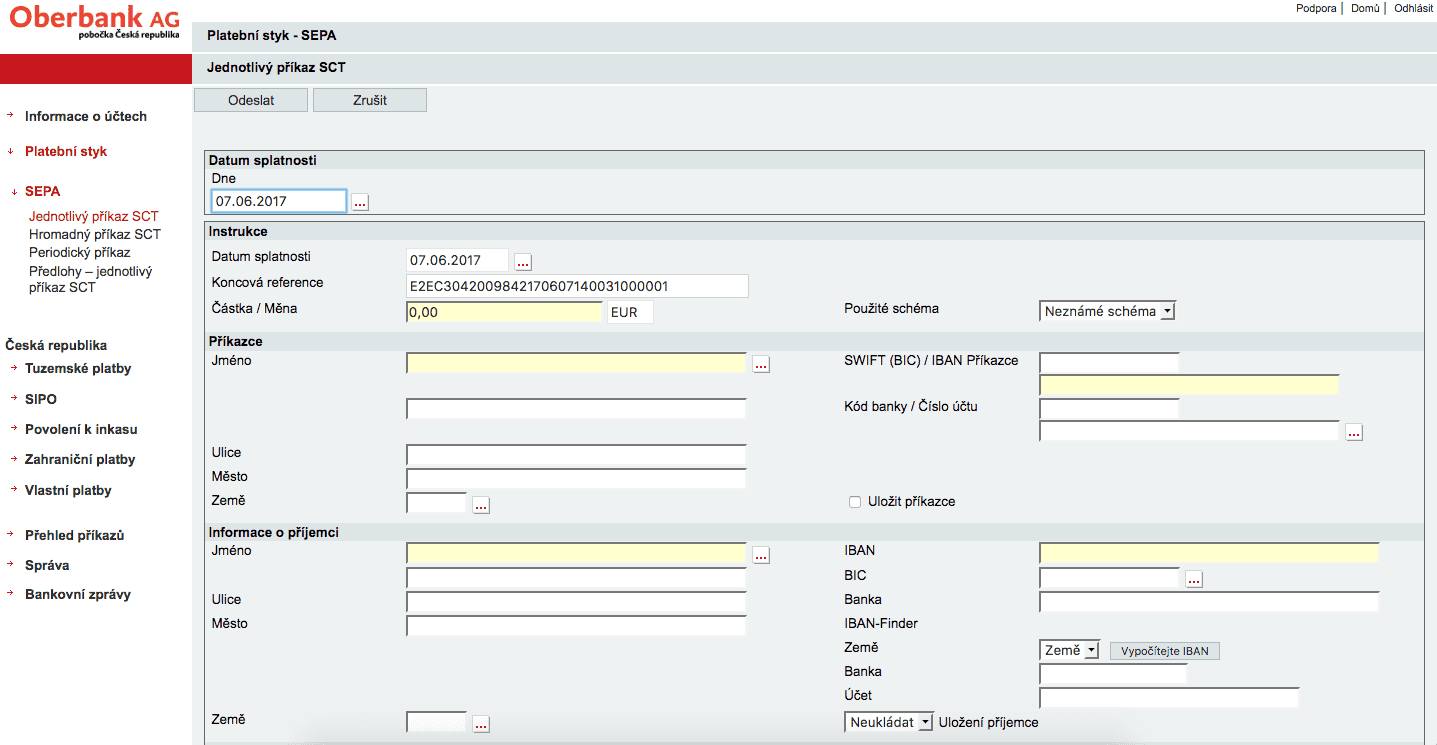Expand Tuzemské platby section
The height and width of the screenshot is (745, 1437).
(x=78, y=368)
